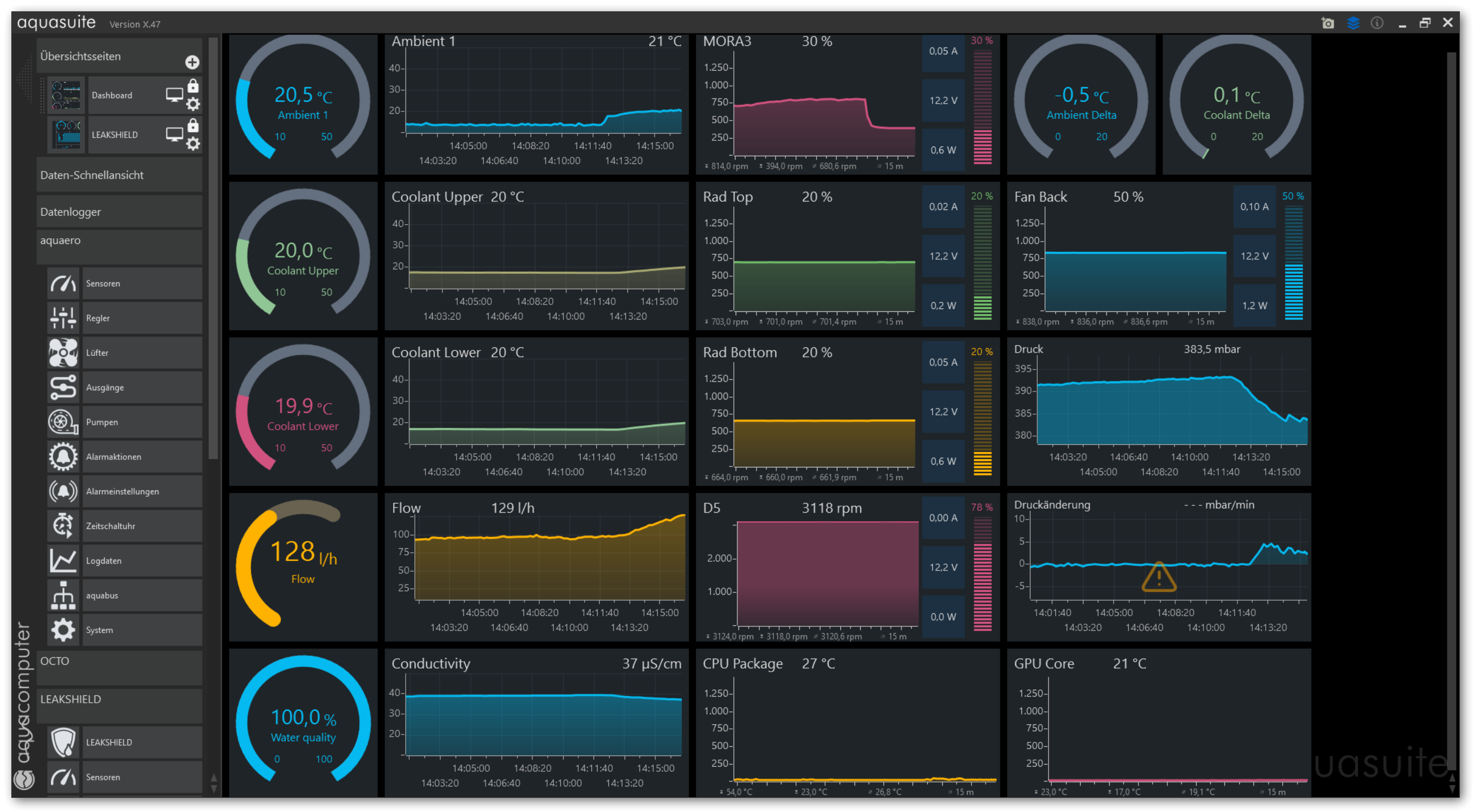The image size is (1474, 812).
Task: Click the LEAKSHIELD shield icon in device list
Action: (x=63, y=742)
